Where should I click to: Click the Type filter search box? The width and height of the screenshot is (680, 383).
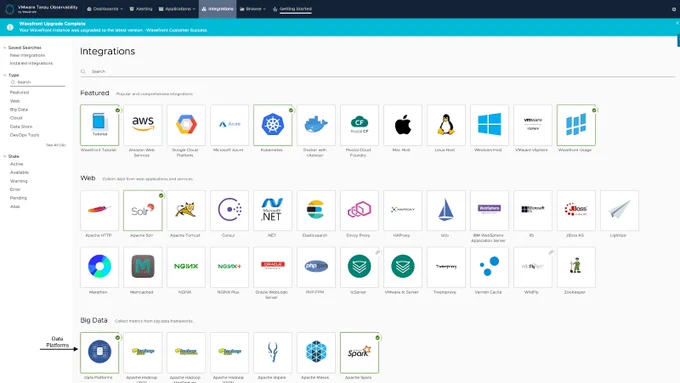[38, 82]
